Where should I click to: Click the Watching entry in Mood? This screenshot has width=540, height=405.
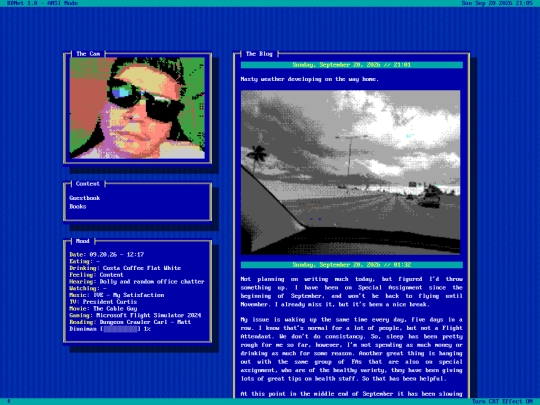coord(88,288)
